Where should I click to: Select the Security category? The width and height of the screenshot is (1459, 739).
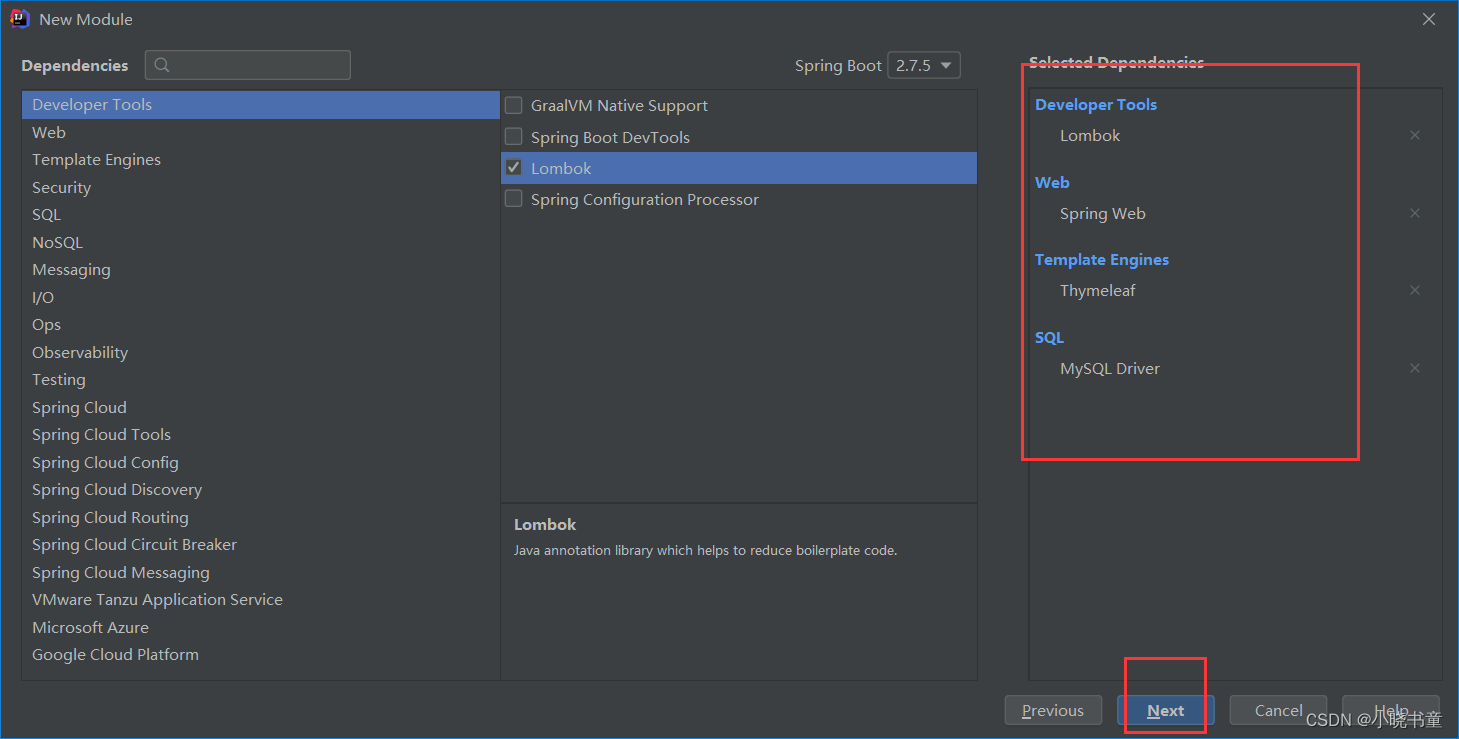[261, 187]
